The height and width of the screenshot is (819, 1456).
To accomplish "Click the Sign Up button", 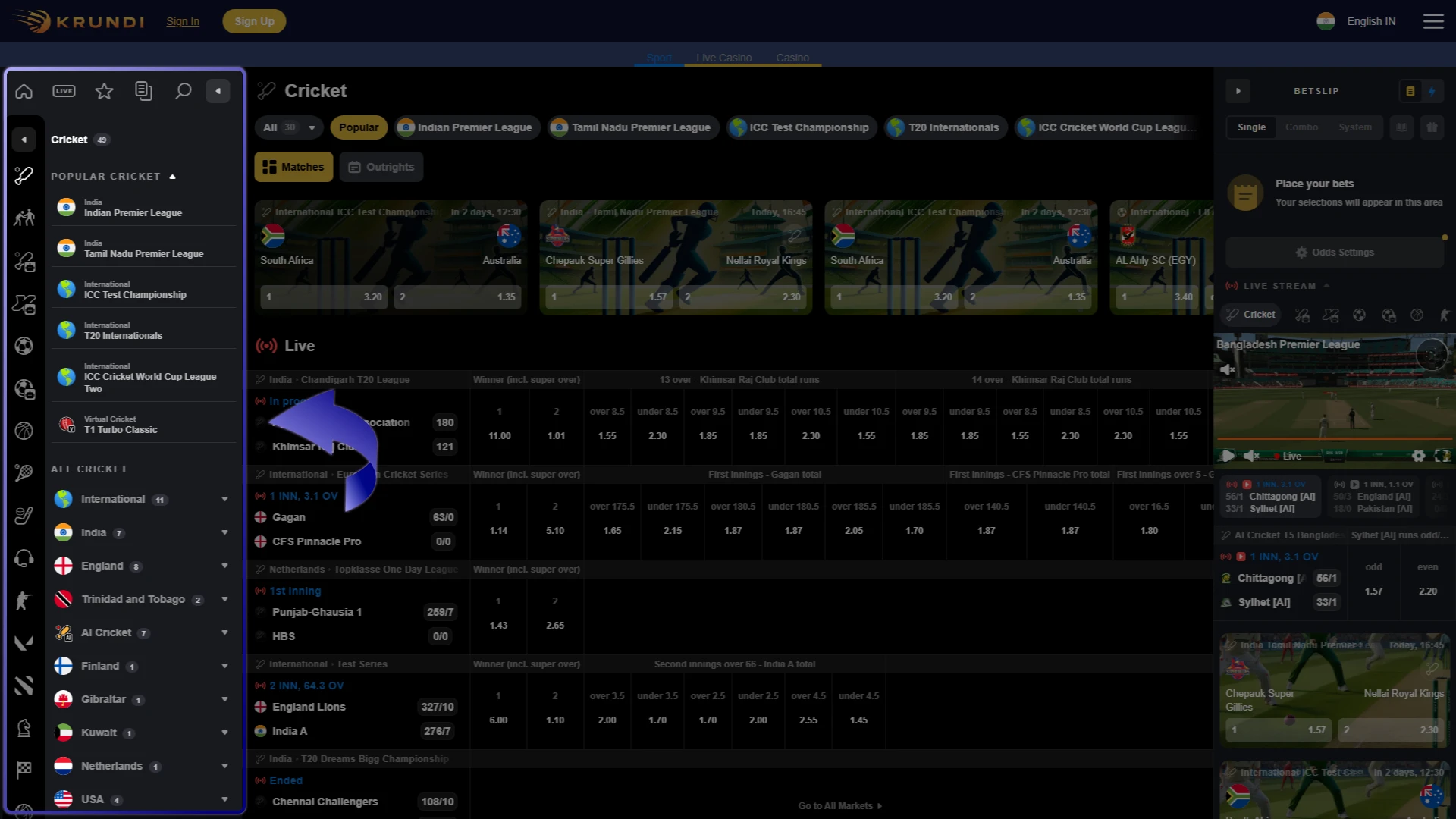I will pos(254,20).
